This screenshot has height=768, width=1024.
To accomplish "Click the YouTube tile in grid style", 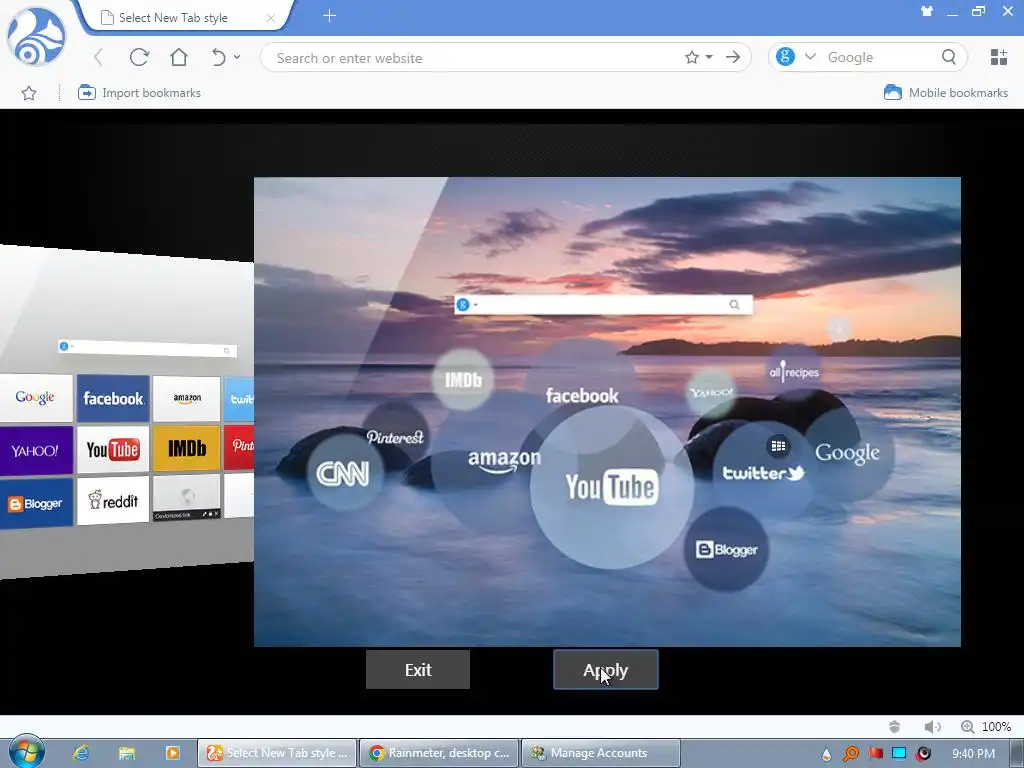I will pos(113,449).
